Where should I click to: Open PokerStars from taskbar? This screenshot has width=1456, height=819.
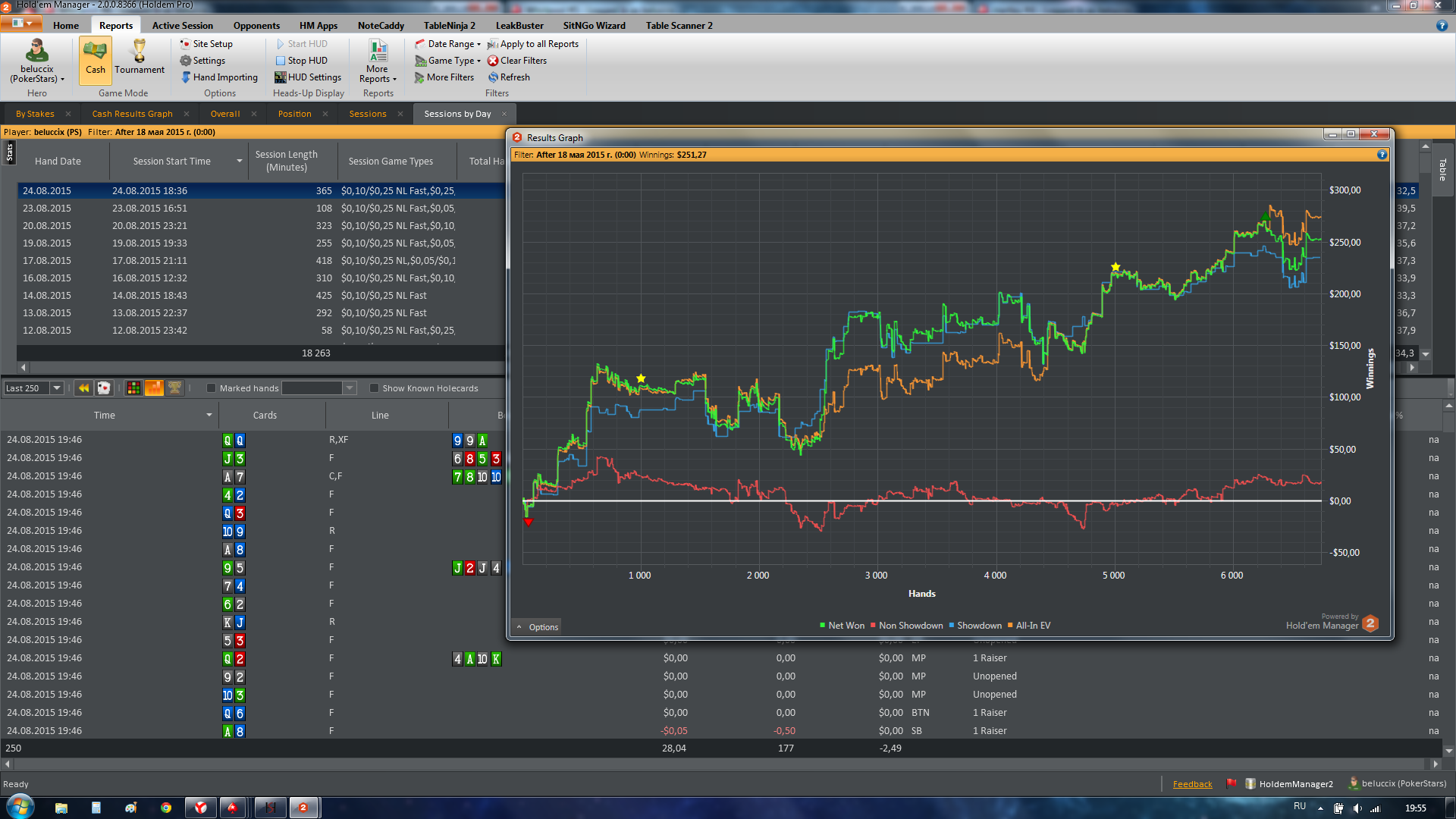tap(233, 808)
